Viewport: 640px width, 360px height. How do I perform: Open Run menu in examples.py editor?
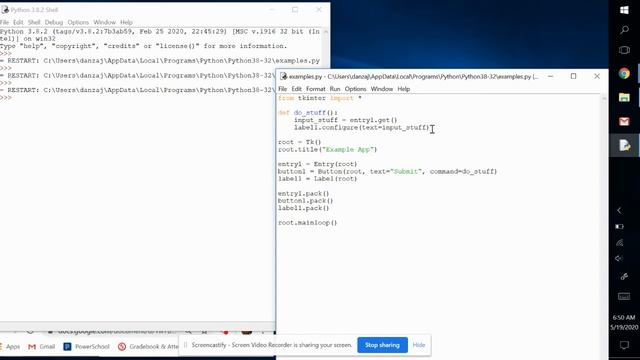[x=335, y=89]
